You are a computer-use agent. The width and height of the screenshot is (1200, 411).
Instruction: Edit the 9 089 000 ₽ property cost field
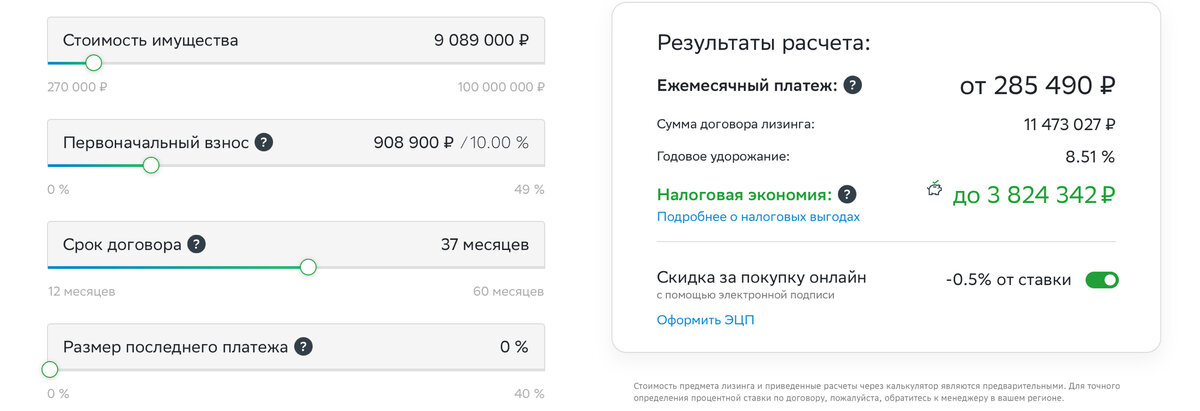coord(481,41)
